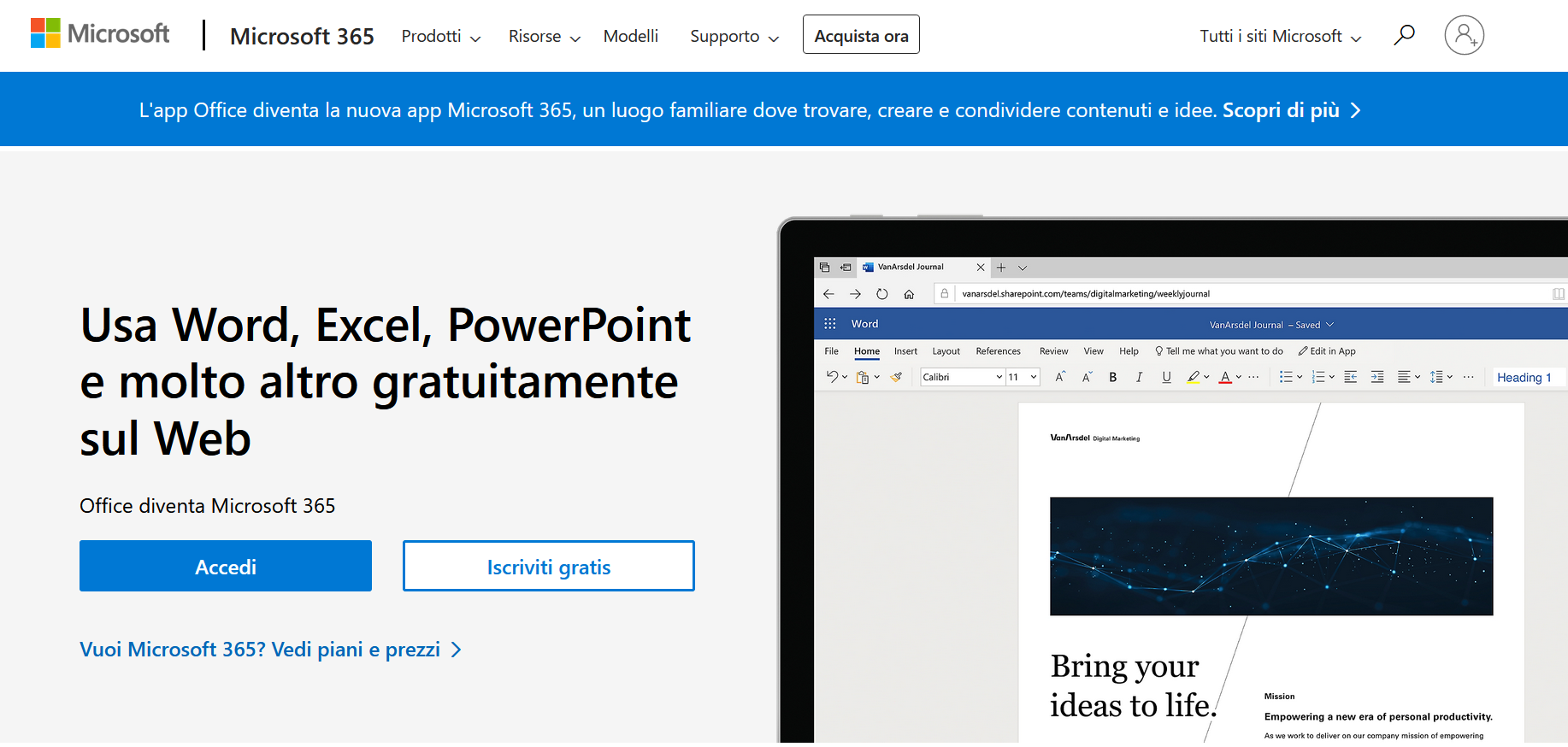Click the Tell me what you want field
The height and width of the screenshot is (747, 1568).
[1218, 351]
